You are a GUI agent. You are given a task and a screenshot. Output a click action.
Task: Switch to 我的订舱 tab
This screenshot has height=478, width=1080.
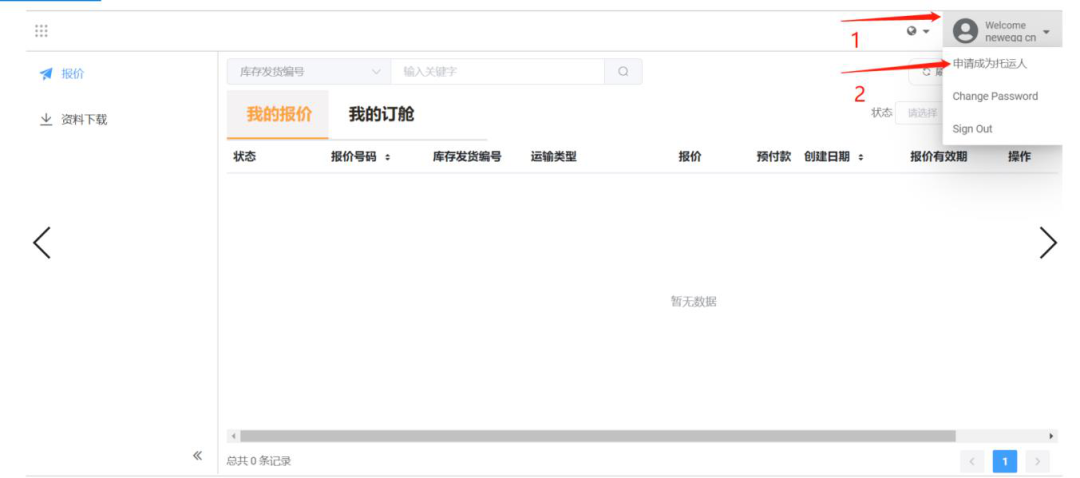pyautogui.click(x=381, y=114)
